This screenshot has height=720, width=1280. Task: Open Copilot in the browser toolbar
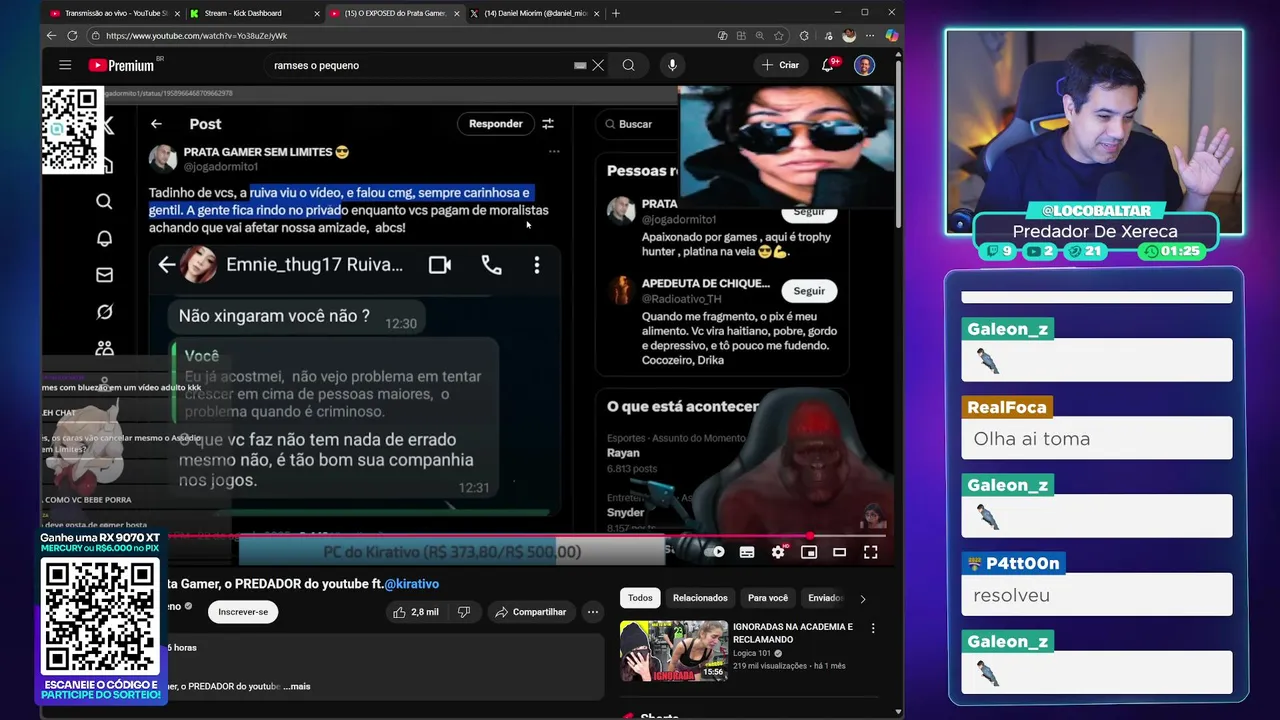coord(891,35)
